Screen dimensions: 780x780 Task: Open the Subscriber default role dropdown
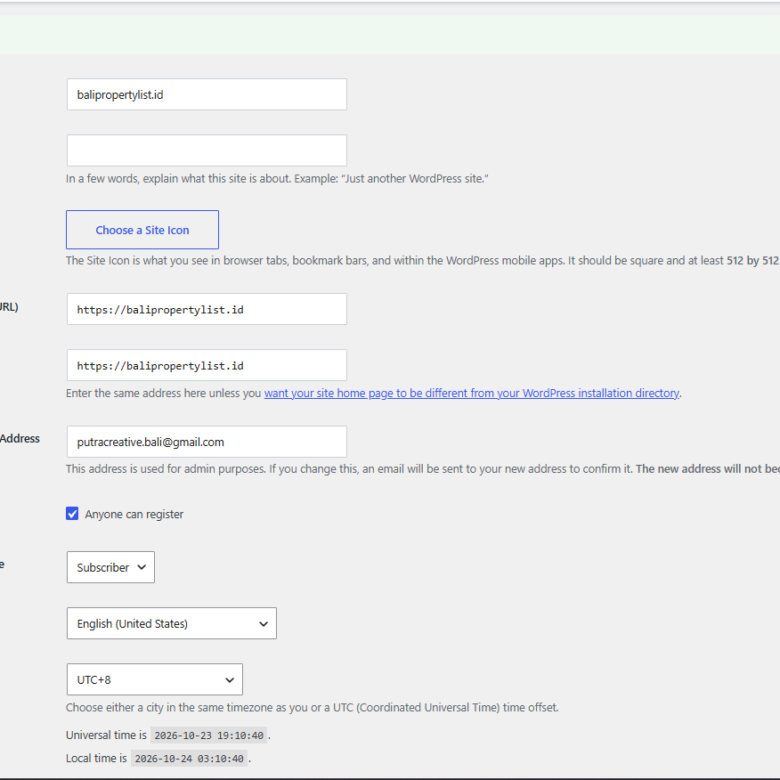[110, 567]
